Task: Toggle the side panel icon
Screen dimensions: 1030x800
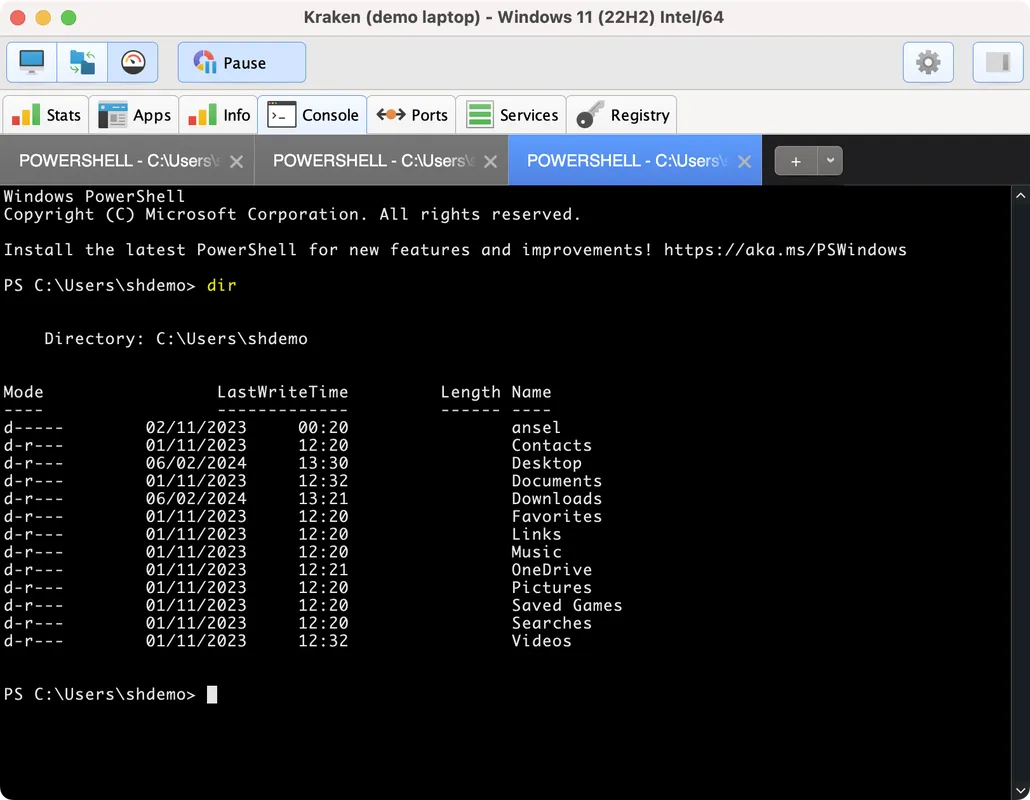Action: [997, 62]
